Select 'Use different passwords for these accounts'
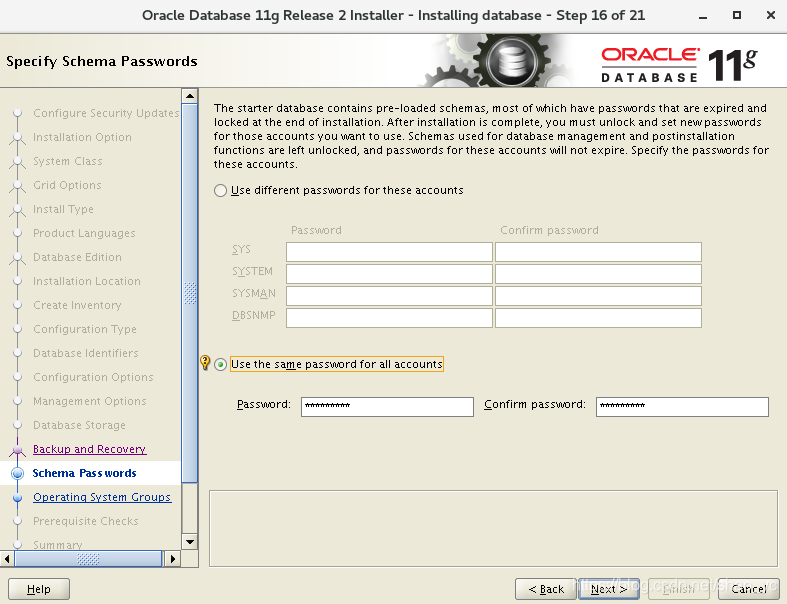Image resolution: width=787 pixels, height=604 pixels. [x=220, y=191]
